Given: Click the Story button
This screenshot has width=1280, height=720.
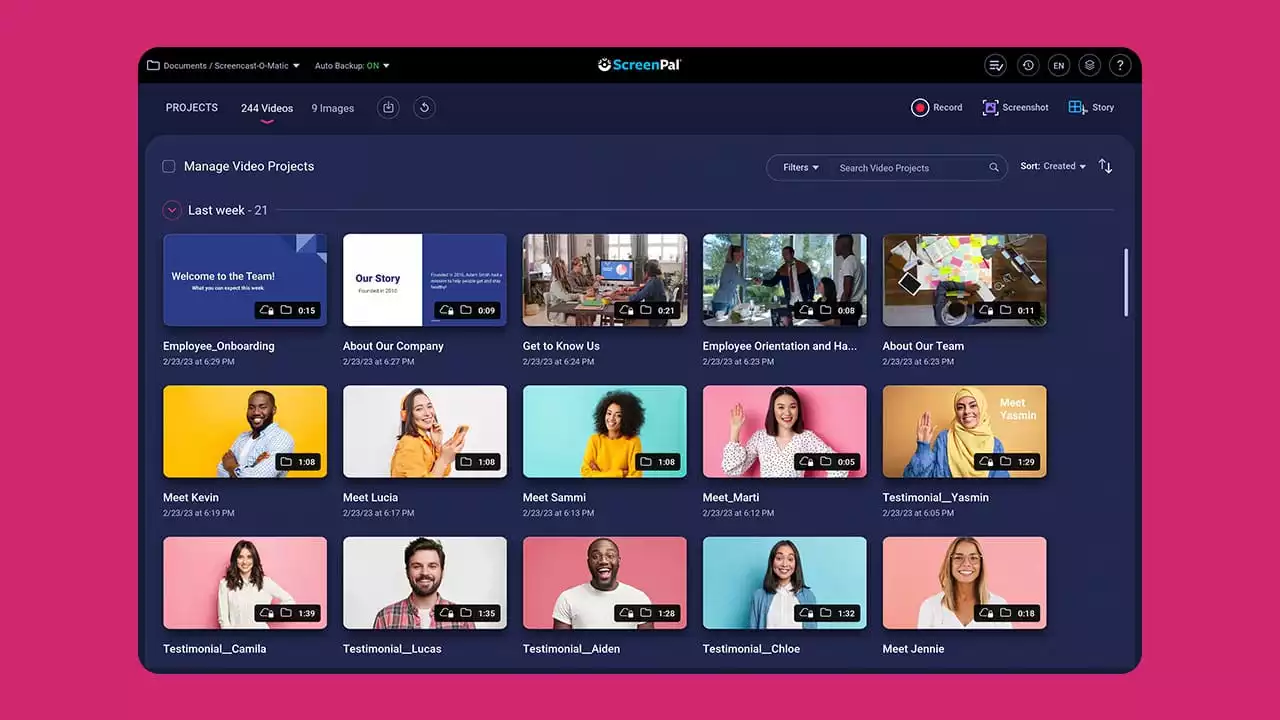Looking at the screenshot, I should (1091, 108).
